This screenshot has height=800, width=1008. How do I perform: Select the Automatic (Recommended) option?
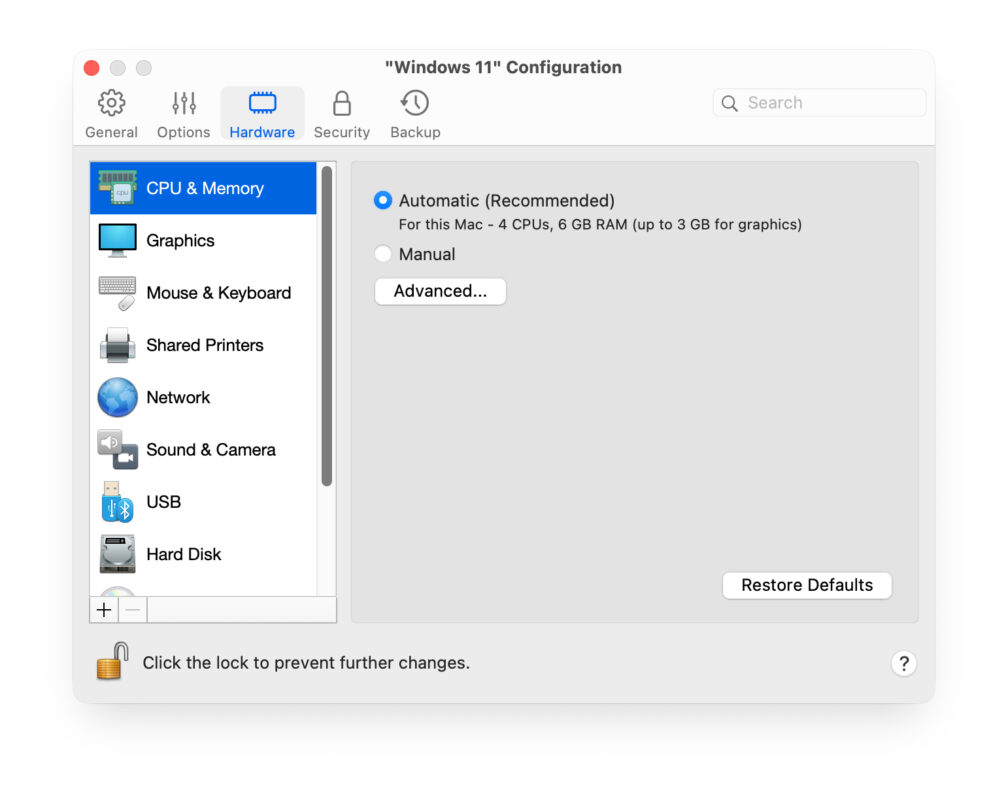click(x=382, y=200)
